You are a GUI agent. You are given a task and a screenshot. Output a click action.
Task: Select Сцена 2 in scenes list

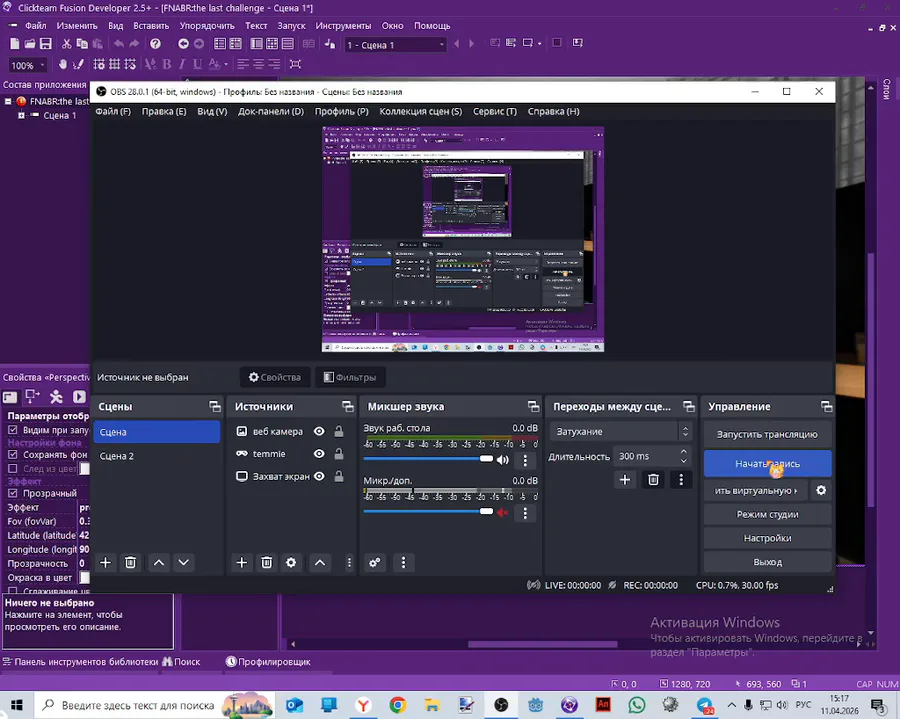156,456
